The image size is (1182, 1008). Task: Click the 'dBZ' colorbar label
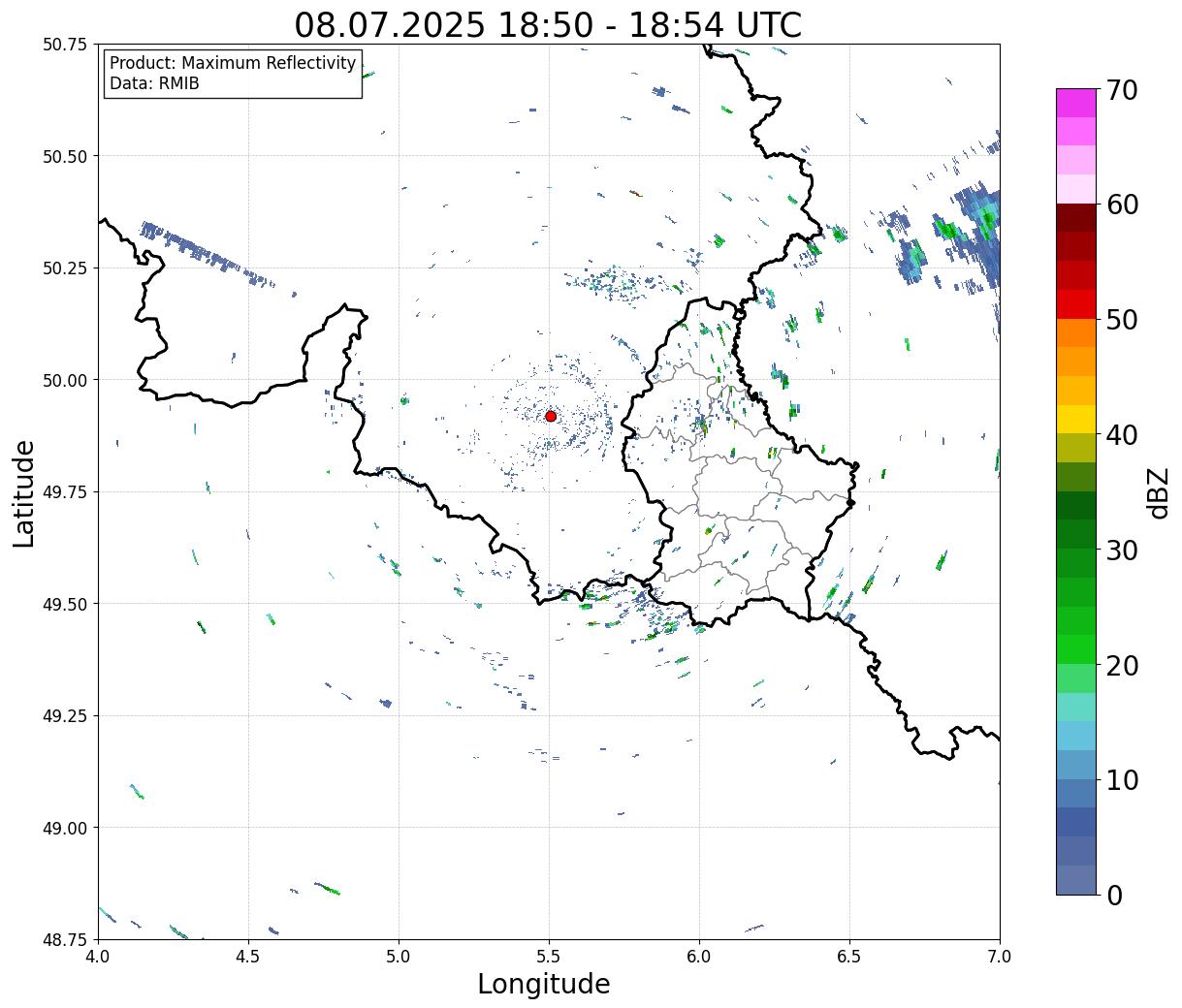[x=1158, y=492]
